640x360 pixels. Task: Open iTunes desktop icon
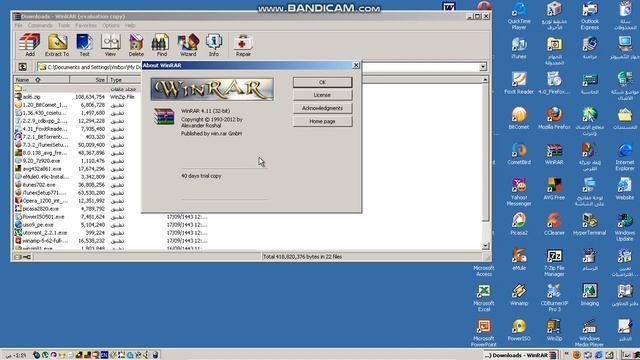point(519,48)
